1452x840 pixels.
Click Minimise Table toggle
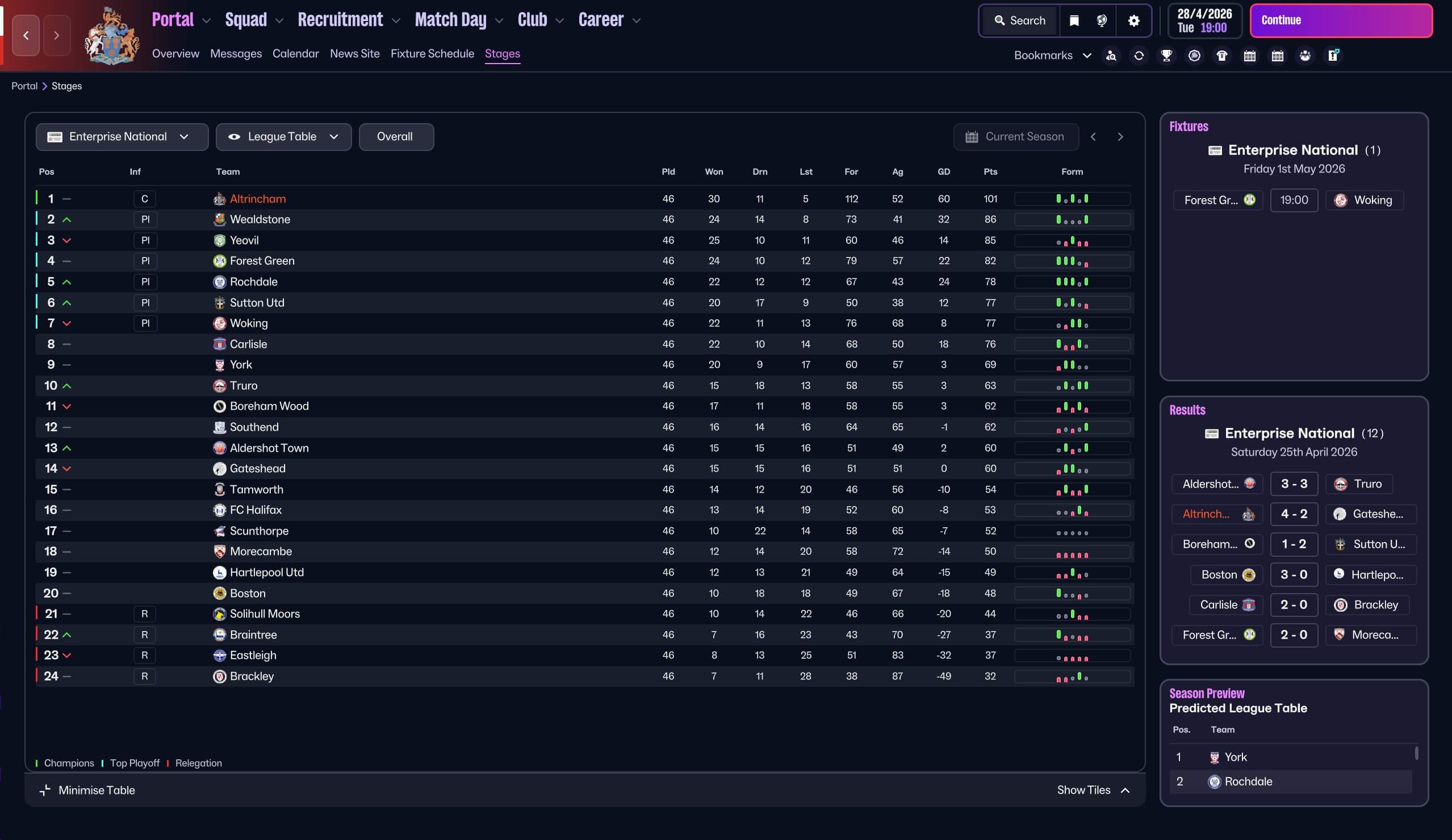pos(87,790)
